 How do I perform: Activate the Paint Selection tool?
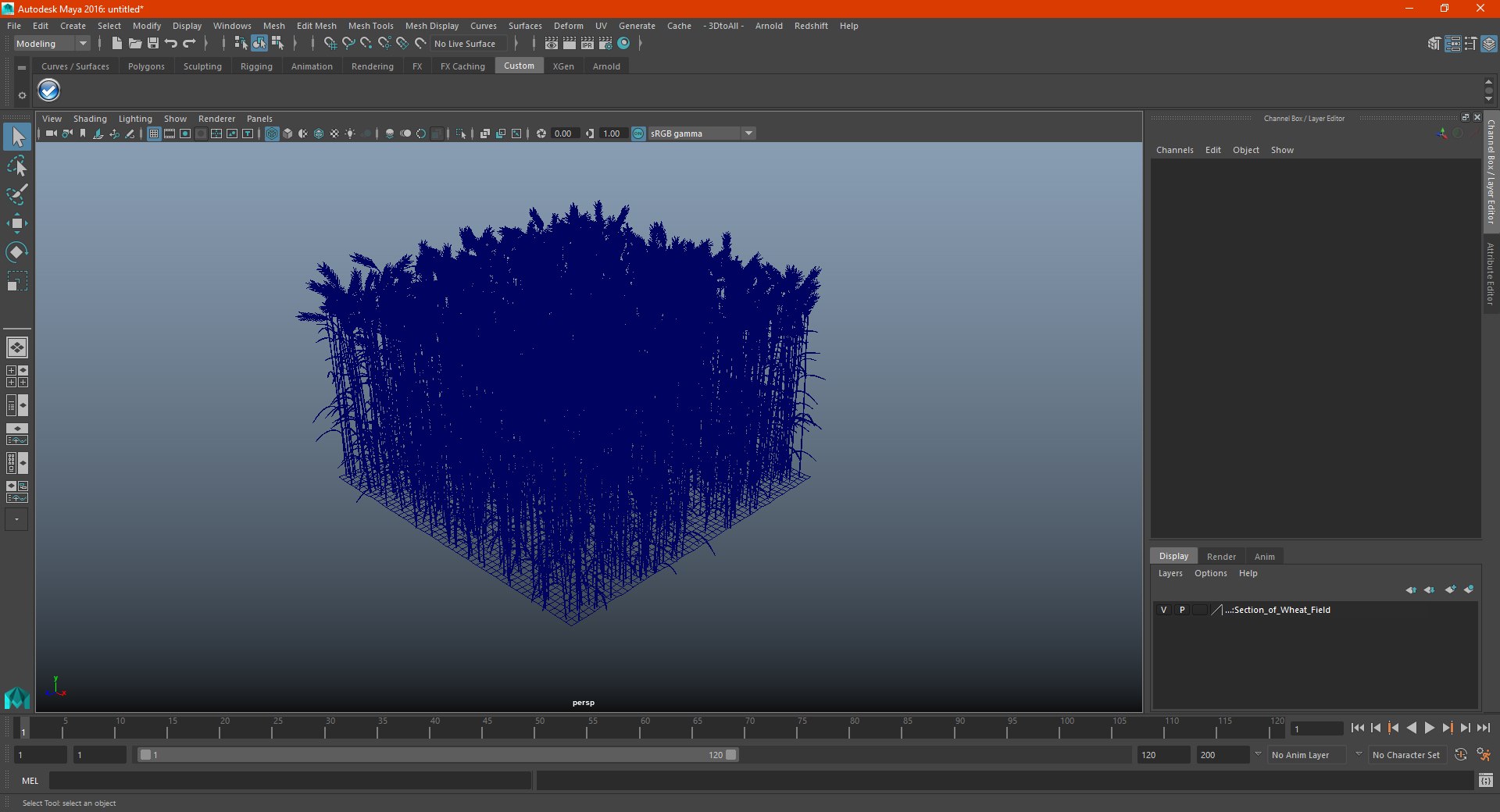[17, 194]
